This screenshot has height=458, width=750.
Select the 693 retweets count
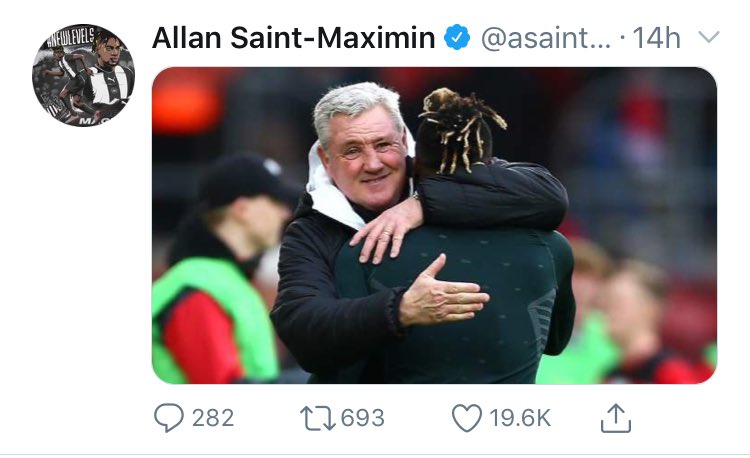coord(363,418)
